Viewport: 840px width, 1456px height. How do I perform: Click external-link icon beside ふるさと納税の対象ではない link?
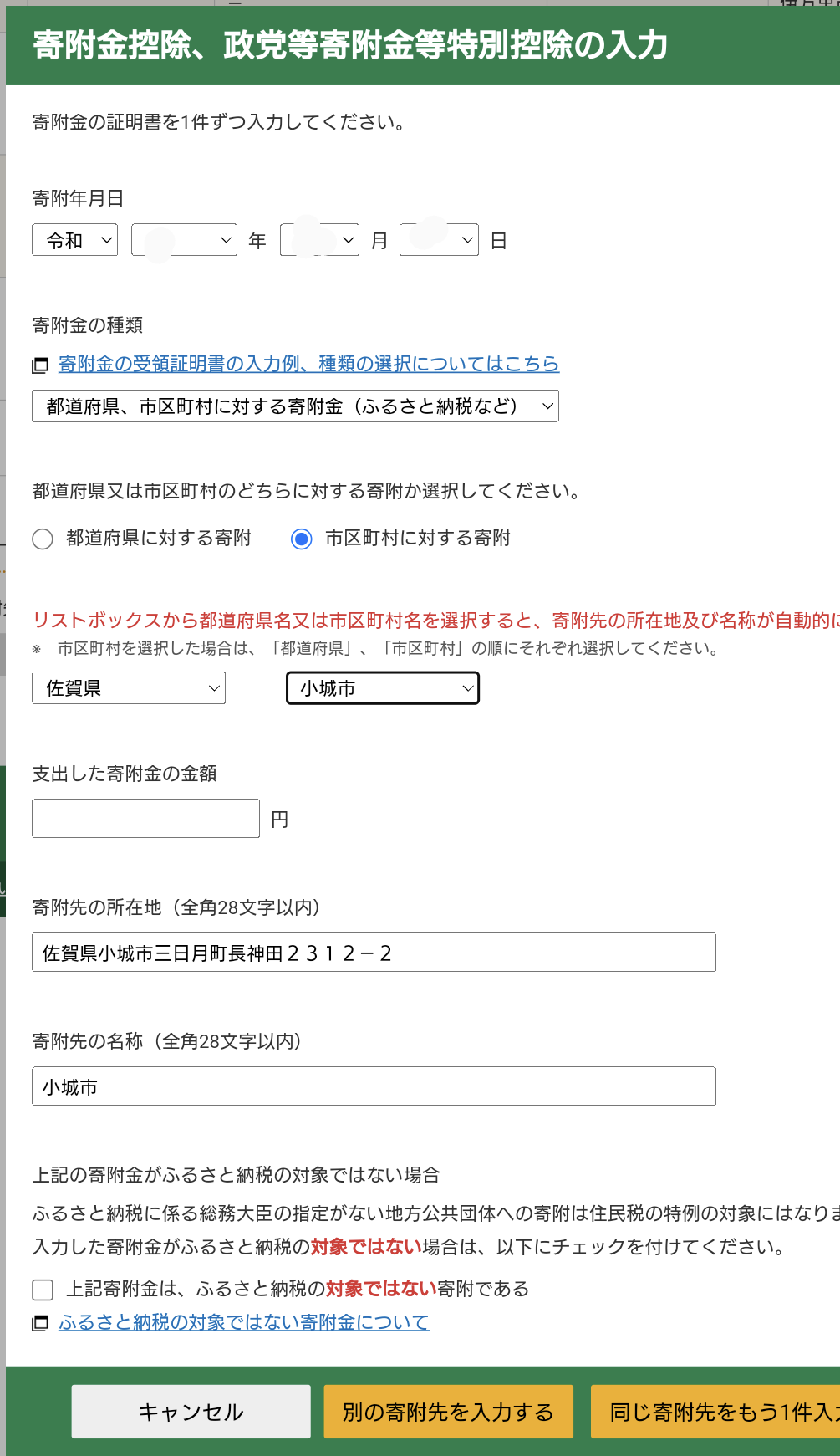coord(39,1323)
